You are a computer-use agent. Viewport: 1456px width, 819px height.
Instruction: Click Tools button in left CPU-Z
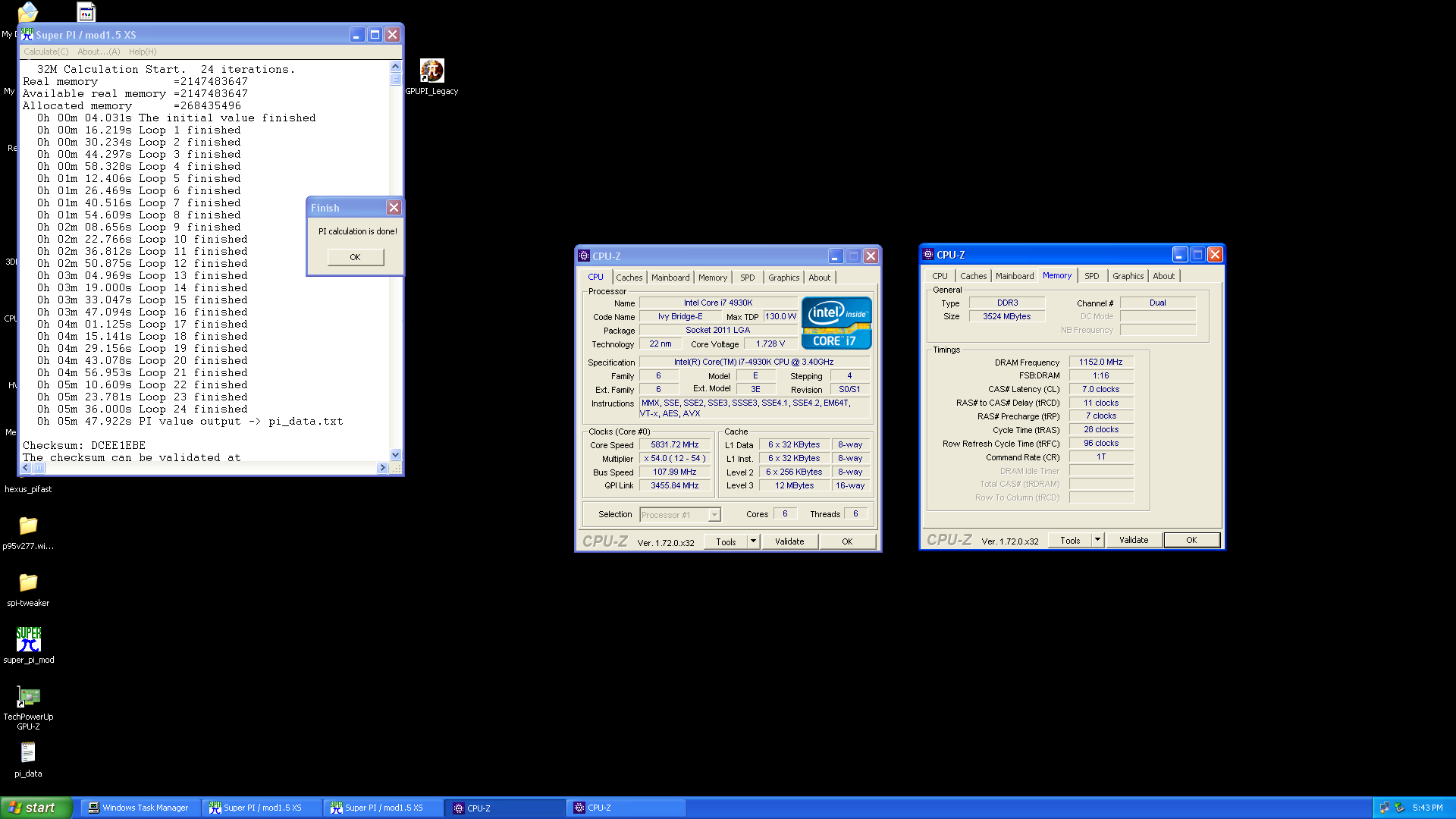click(726, 541)
